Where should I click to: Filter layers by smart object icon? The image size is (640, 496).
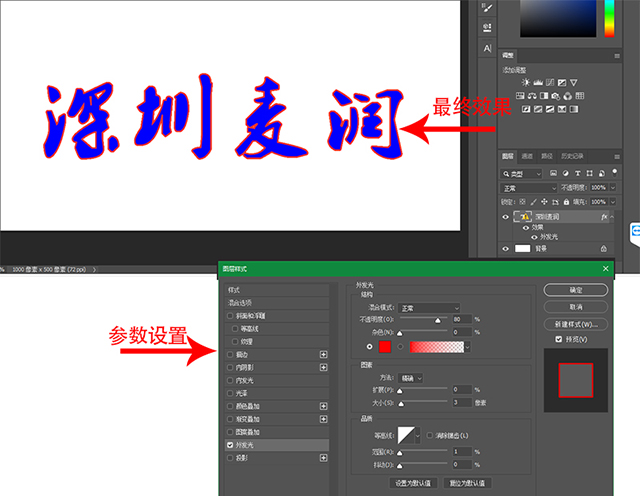click(x=602, y=173)
